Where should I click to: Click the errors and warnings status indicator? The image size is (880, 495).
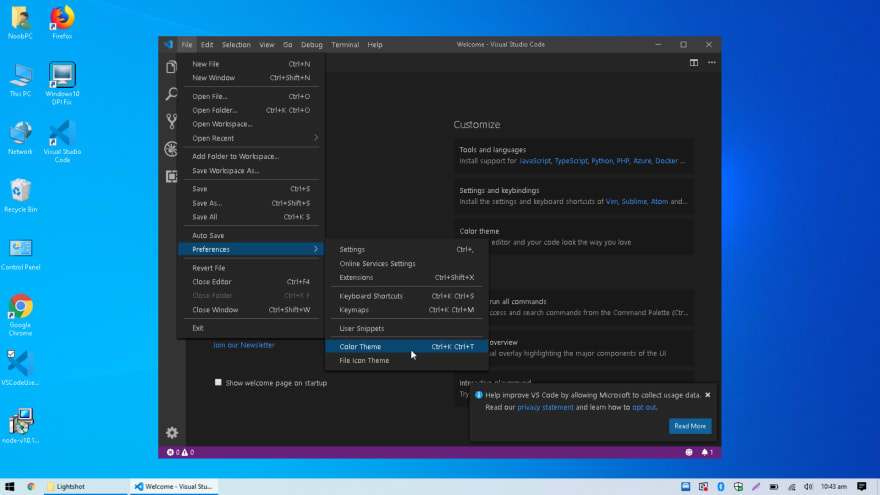[180, 452]
